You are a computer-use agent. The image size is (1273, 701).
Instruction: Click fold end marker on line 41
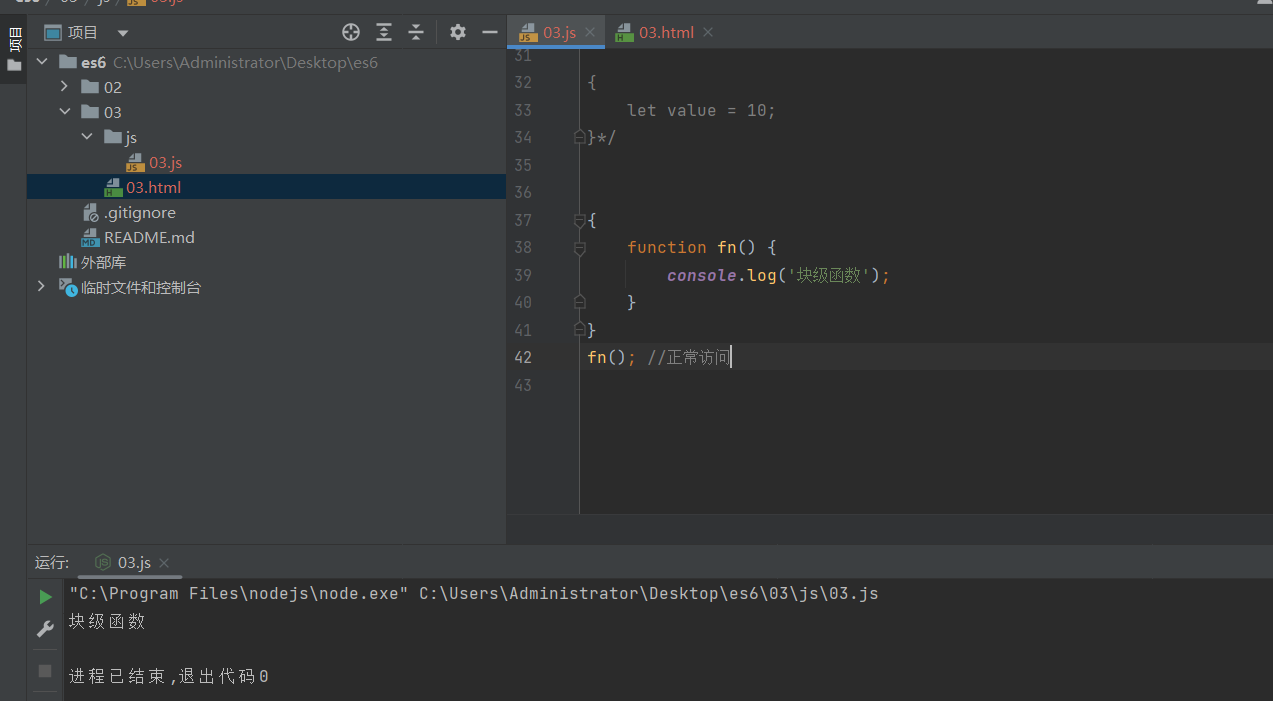[x=580, y=329]
